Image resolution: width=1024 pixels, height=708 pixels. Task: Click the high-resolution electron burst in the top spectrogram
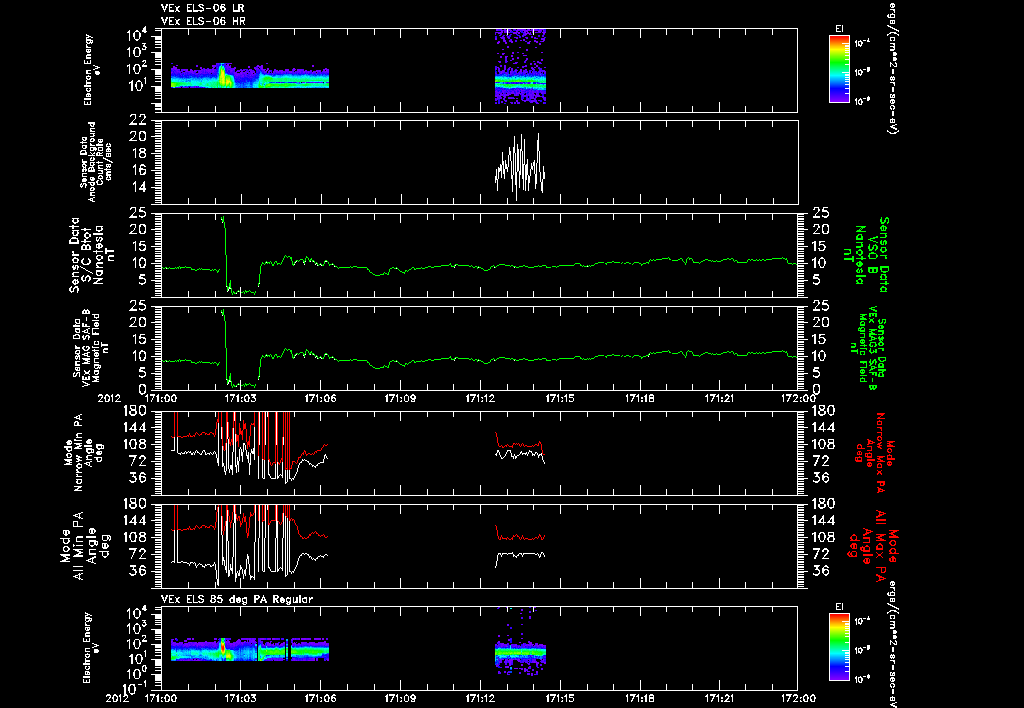tap(520, 67)
